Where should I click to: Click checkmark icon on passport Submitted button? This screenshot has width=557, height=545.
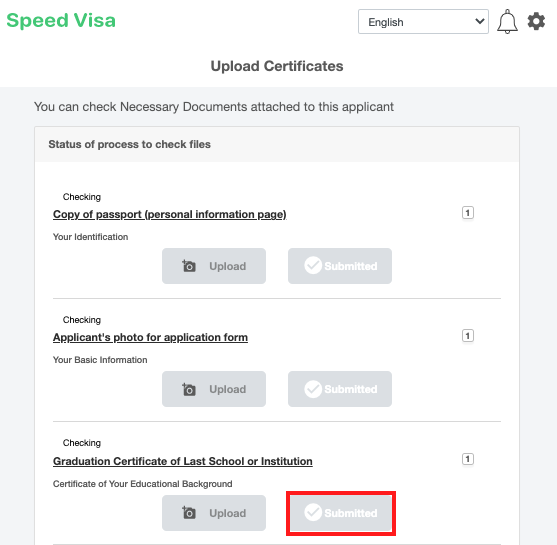click(313, 265)
